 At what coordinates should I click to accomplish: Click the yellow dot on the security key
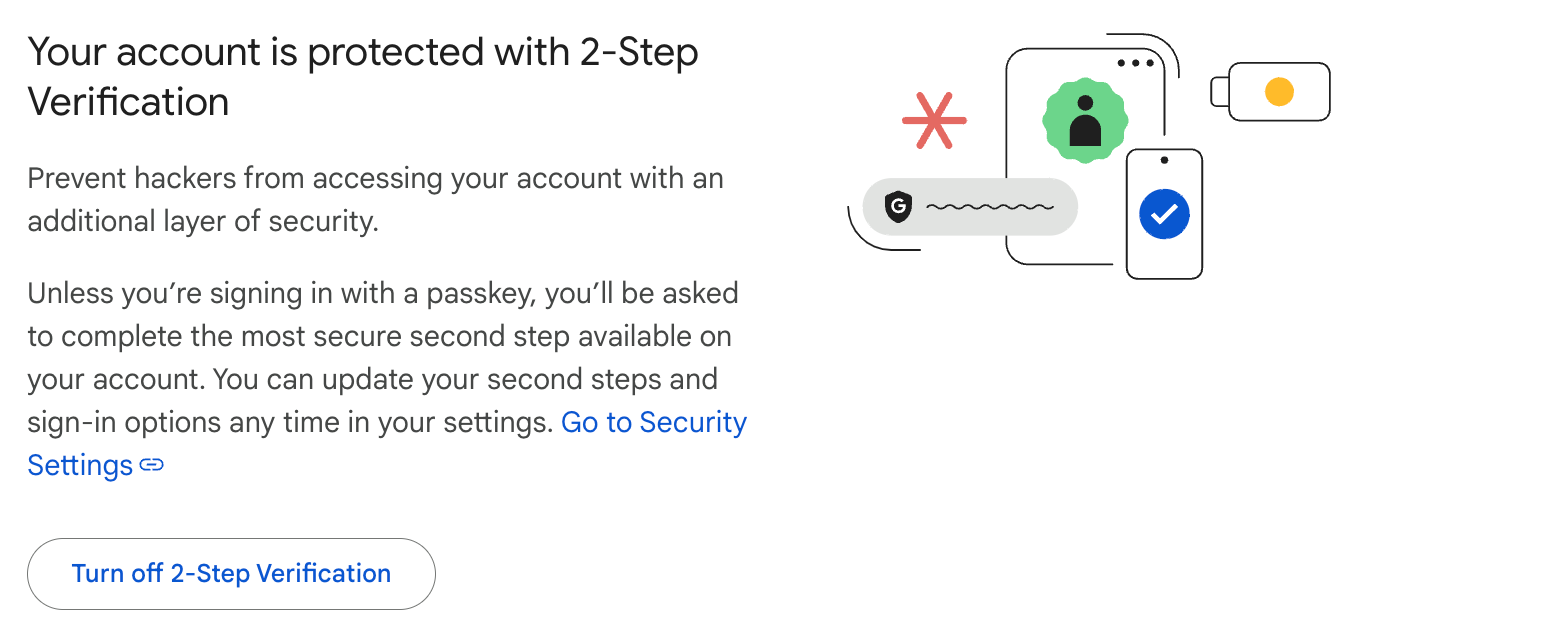tap(1279, 92)
